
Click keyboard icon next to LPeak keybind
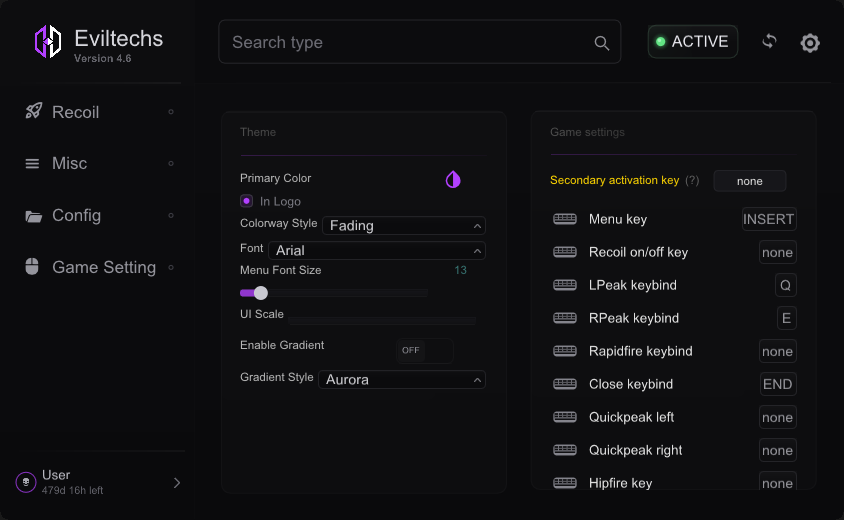coord(565,285)
